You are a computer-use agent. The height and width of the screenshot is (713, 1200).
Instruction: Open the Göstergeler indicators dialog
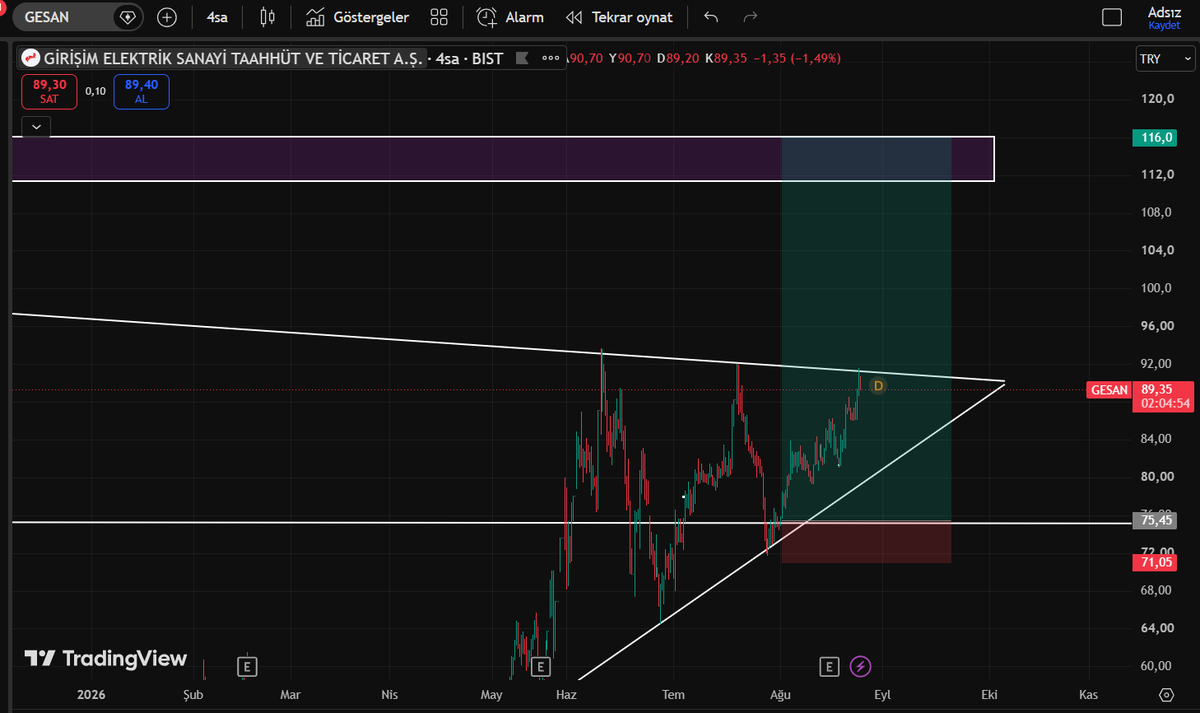[x=358, y=17]
